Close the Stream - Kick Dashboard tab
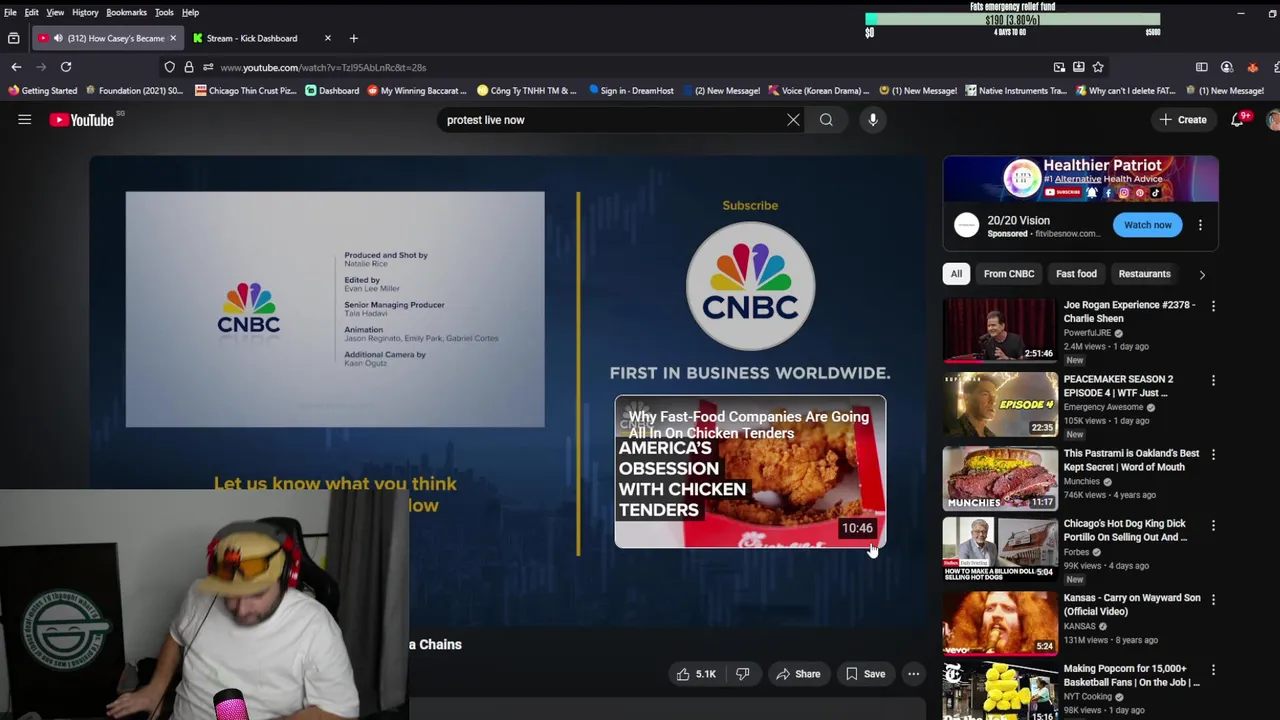 pyautogui.click(x=327, y=38)
